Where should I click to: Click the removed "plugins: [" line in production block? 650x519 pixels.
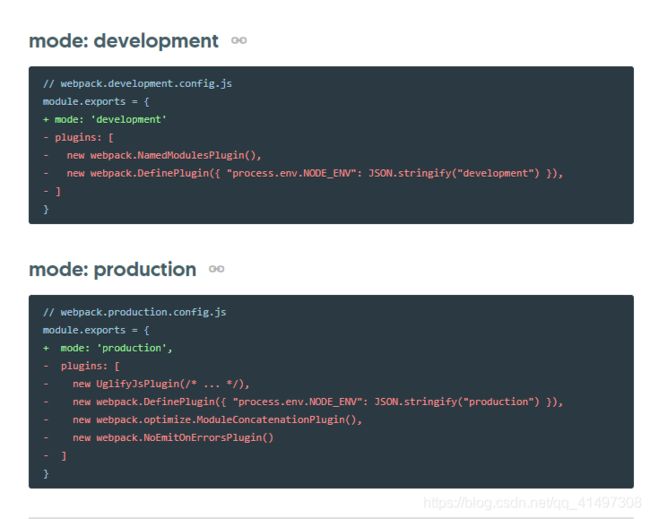pos(81,366)
